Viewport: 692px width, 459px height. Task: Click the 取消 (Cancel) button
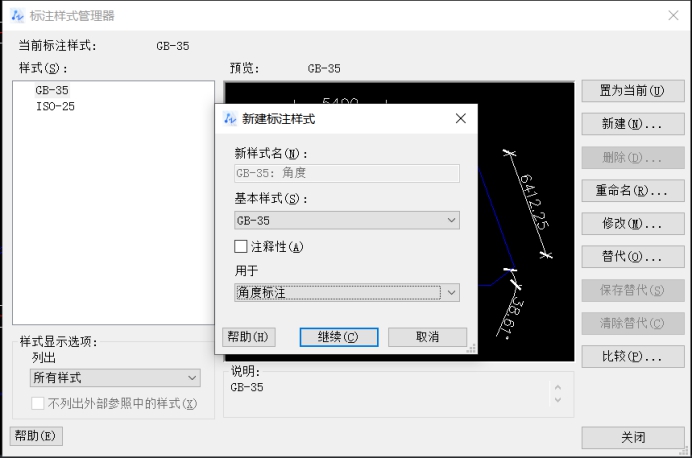click(x=427, y=337)
